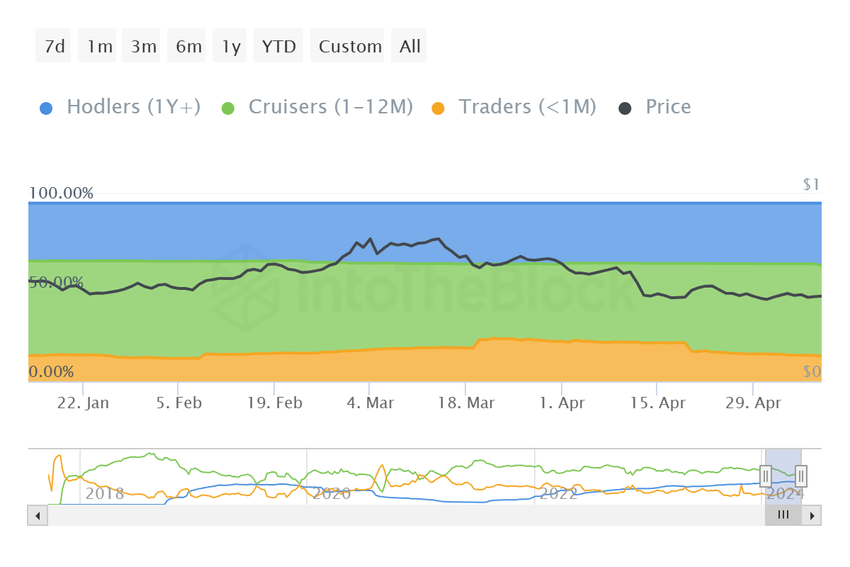The image size is (850, 567).
Task: Click the horizontal scrollbar thumb
Action: tap(783, 516)
